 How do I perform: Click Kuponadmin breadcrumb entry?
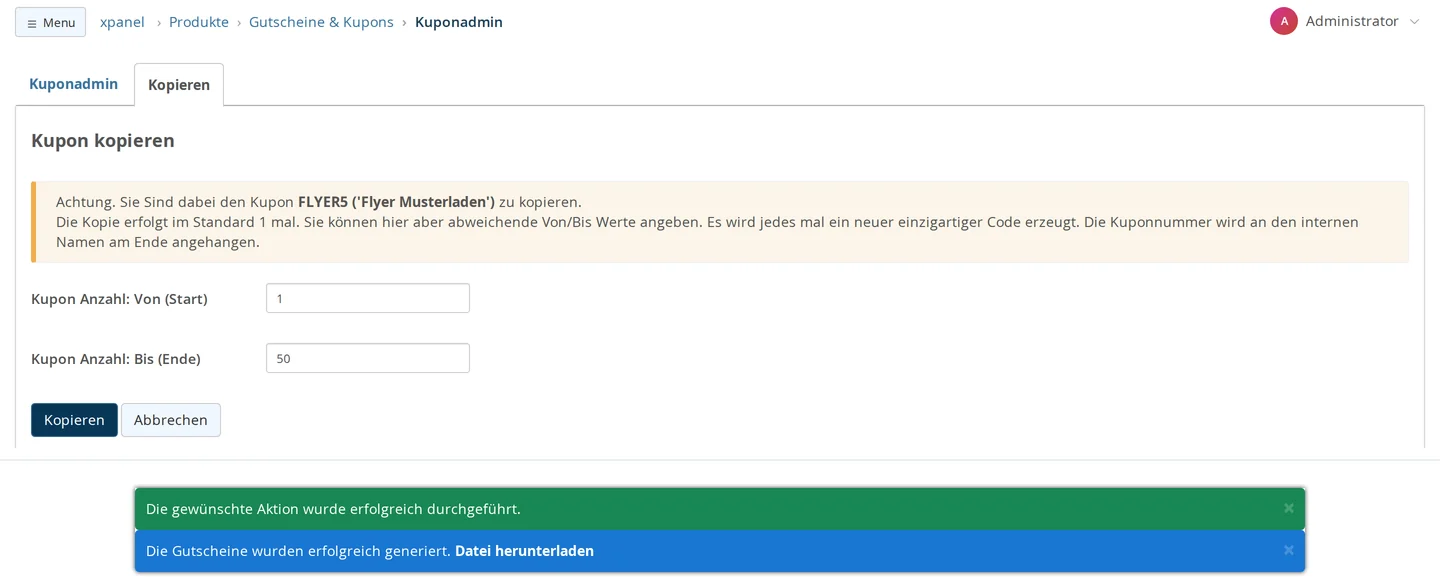coord(459,22)
